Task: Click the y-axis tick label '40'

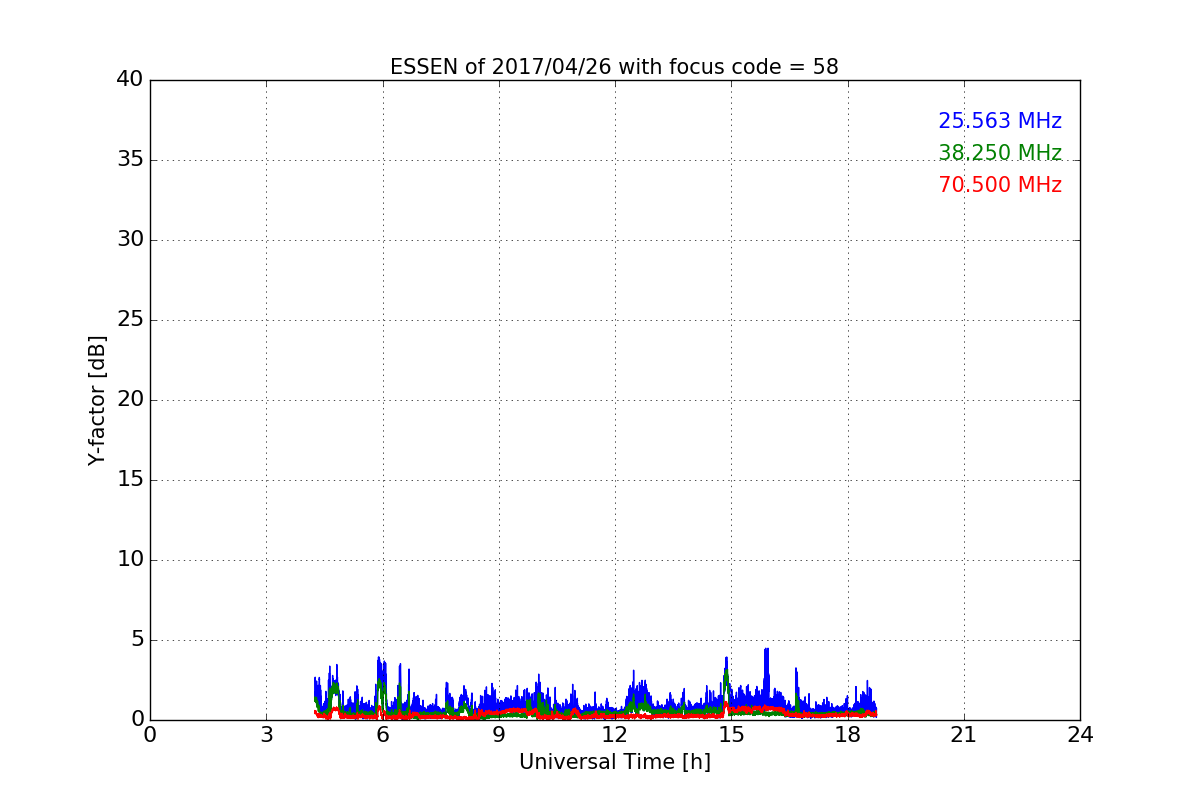Action: click(x=130, y=80)
